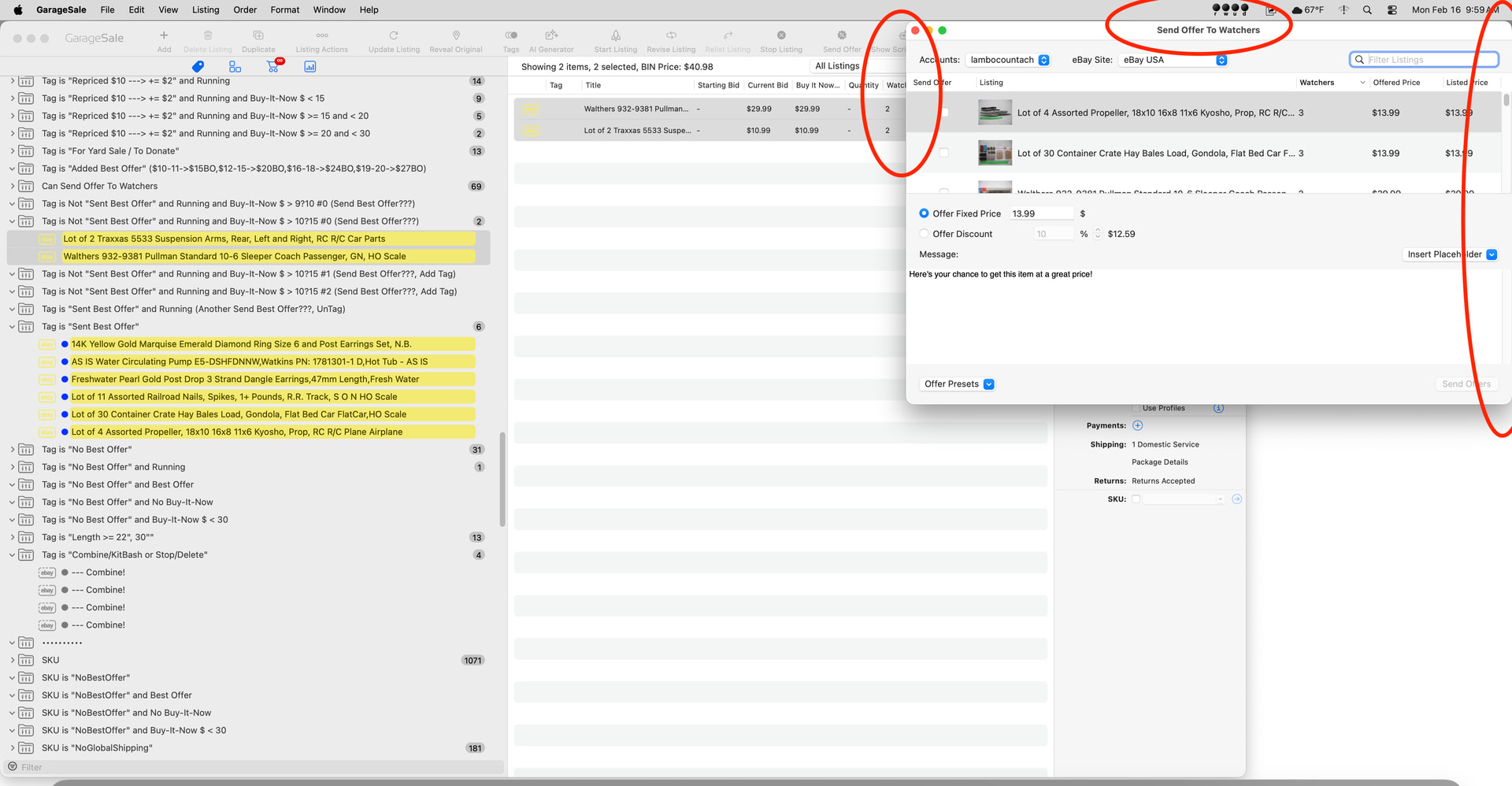Check Send Offer for Lot of 30 Container
Screen dimensions: 1512x786
coord(944,153)
